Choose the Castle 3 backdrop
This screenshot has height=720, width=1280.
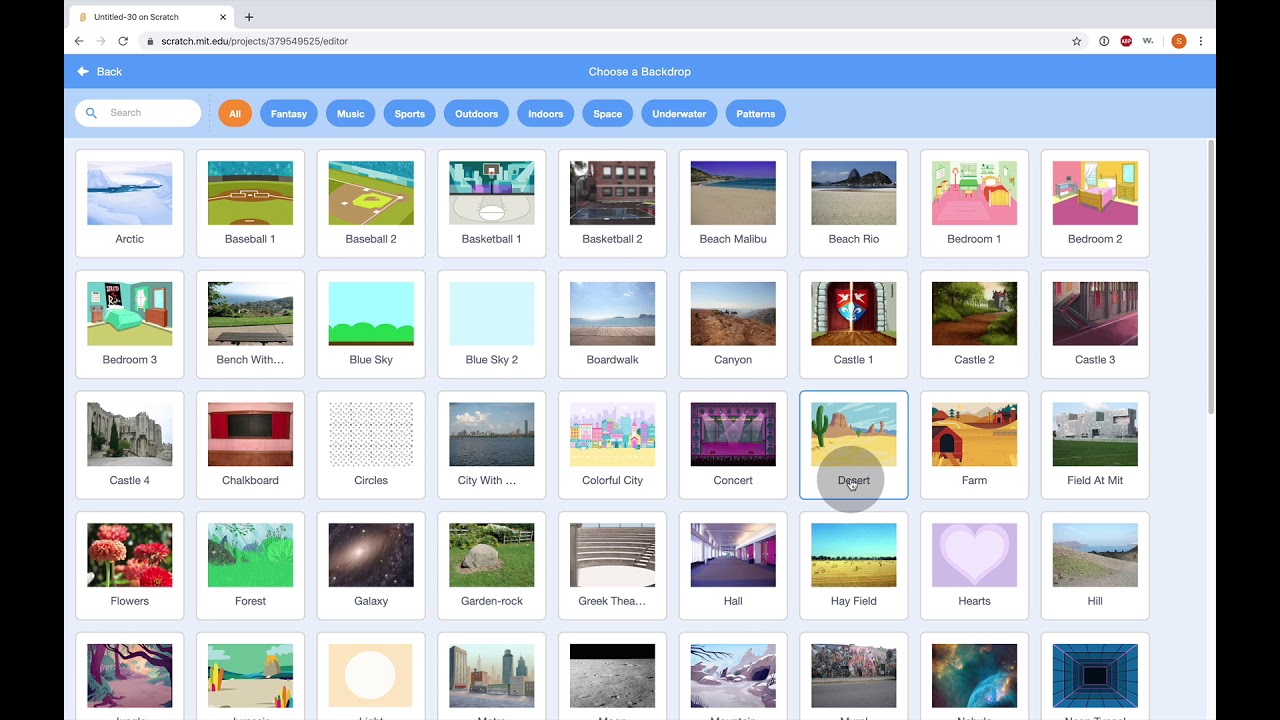(1095, 325)
